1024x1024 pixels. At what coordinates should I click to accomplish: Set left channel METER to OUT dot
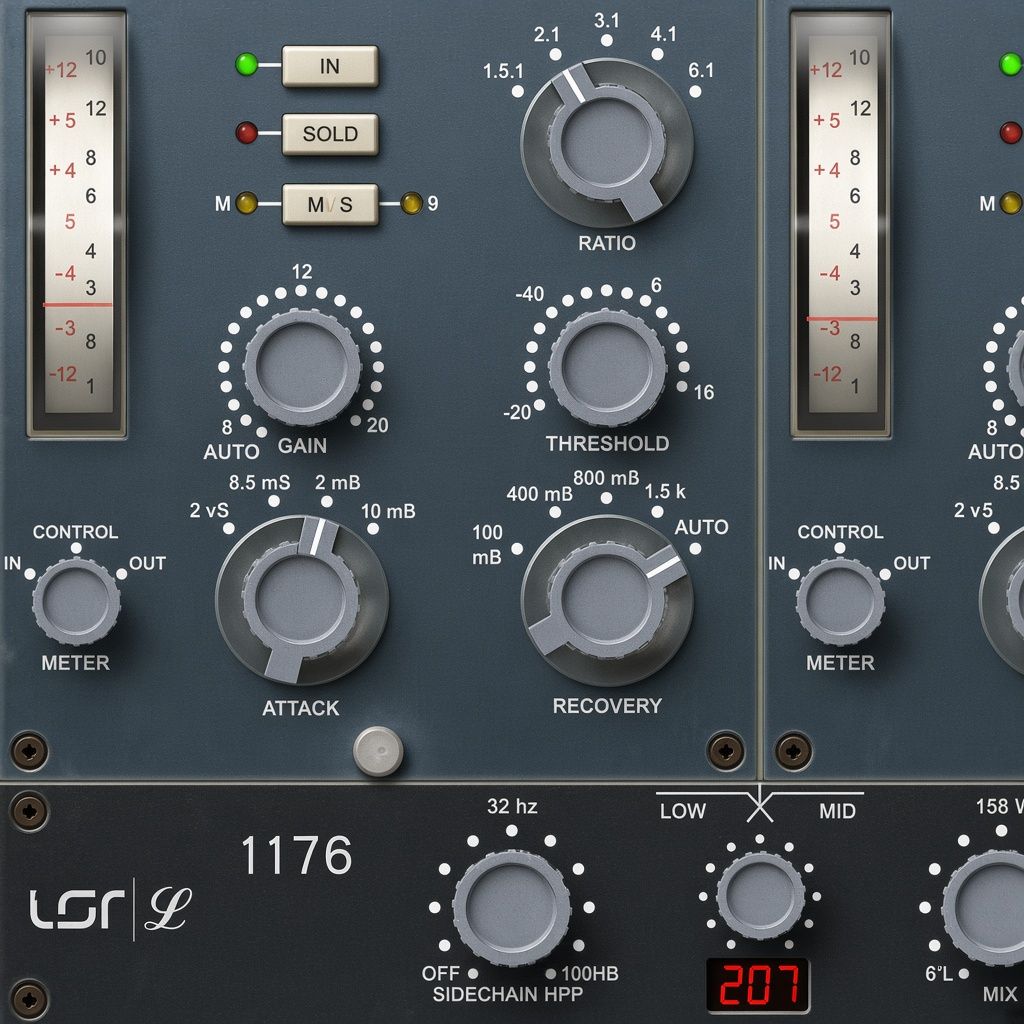[122, 574]
